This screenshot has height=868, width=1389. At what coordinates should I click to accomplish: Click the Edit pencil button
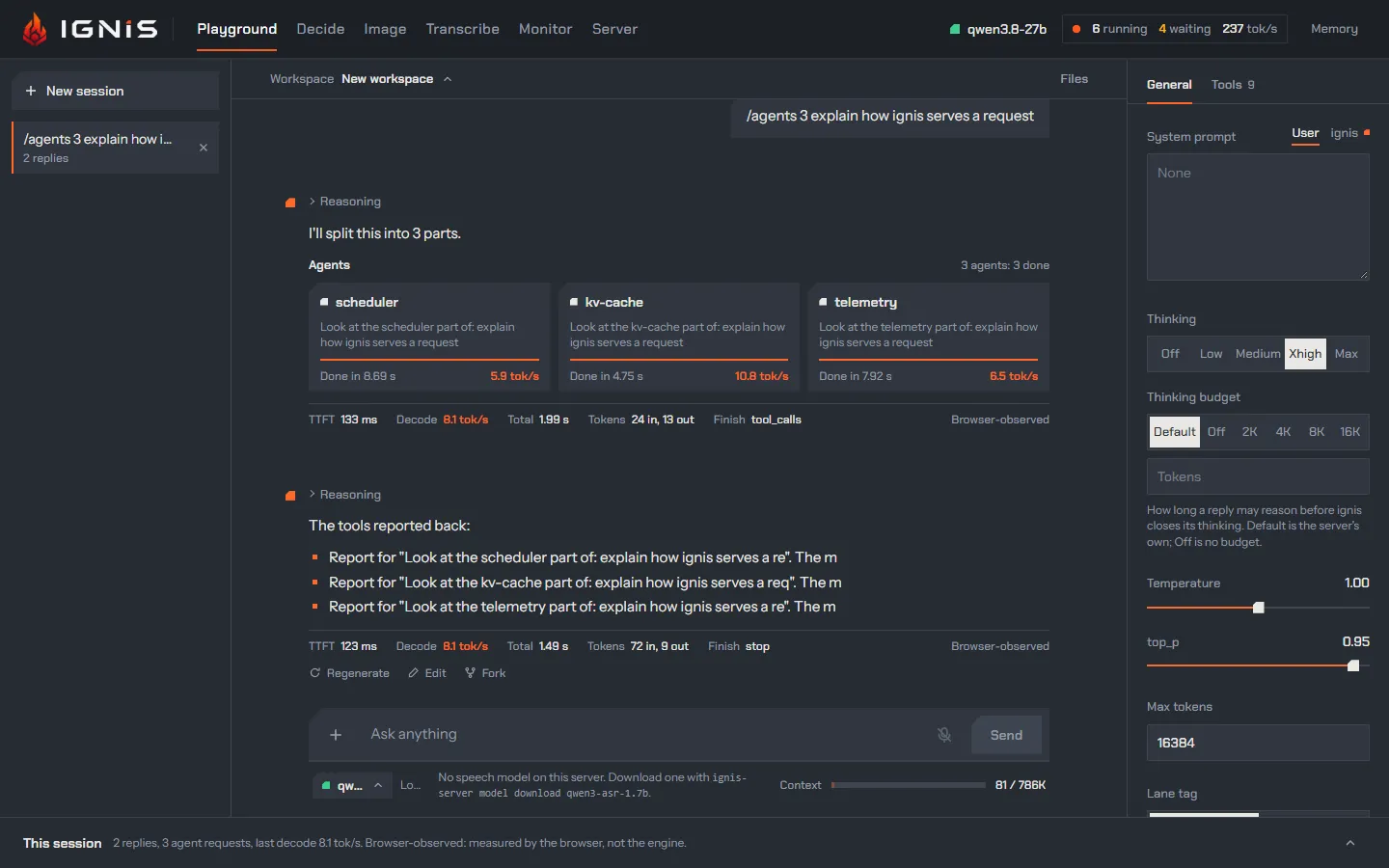coord(427,673)
